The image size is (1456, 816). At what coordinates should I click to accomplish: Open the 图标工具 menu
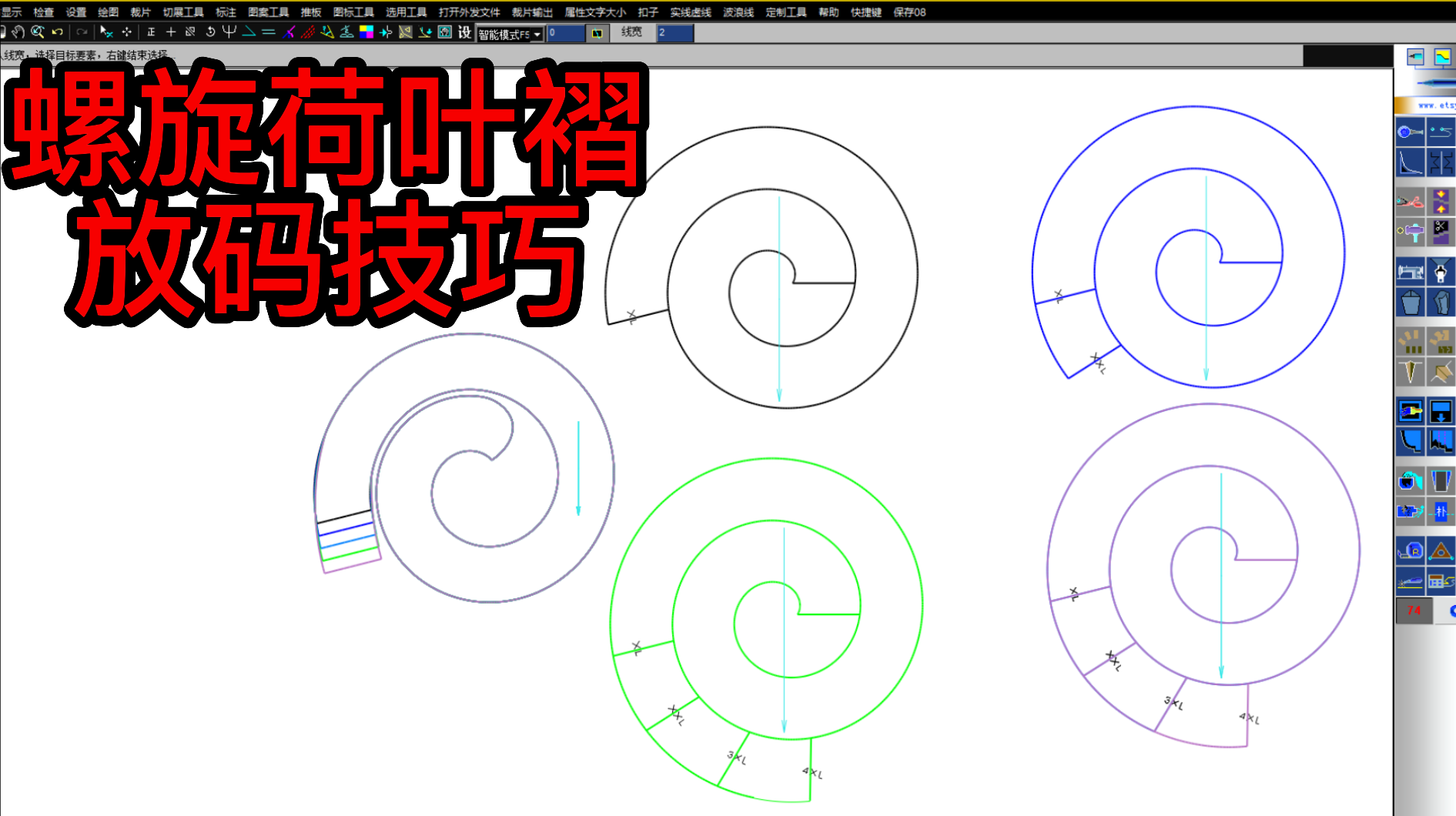click(353, 12)
